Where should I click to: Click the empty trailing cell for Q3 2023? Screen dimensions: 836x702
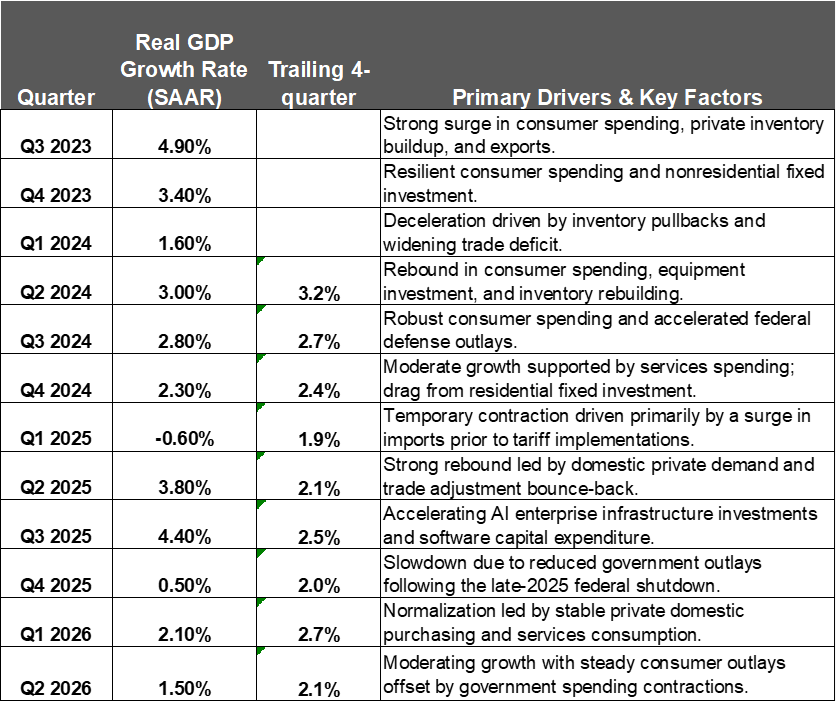[x=318, y=134]
